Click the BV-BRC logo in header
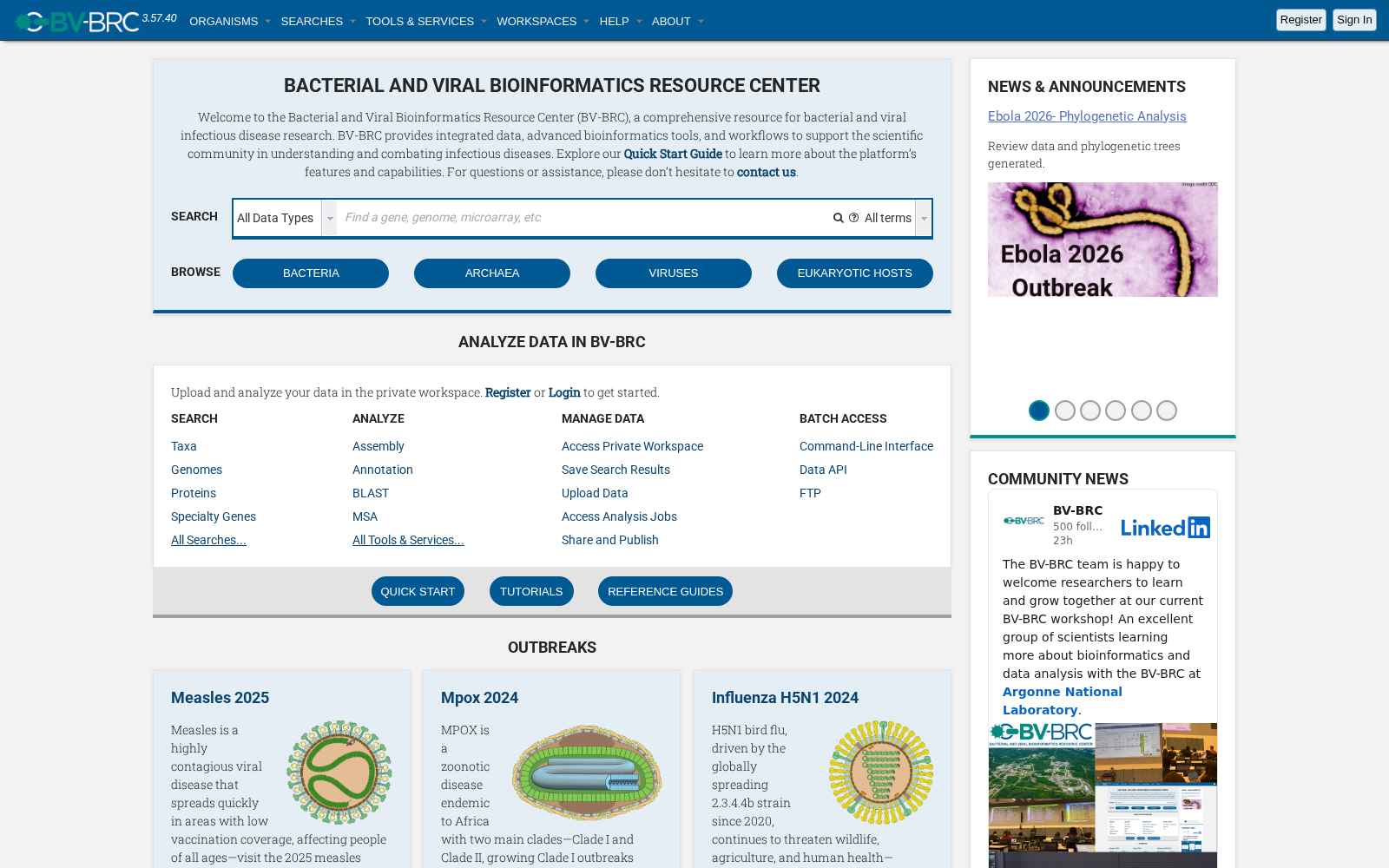This screenshot has width=1389, height=868. coord(77,21)
